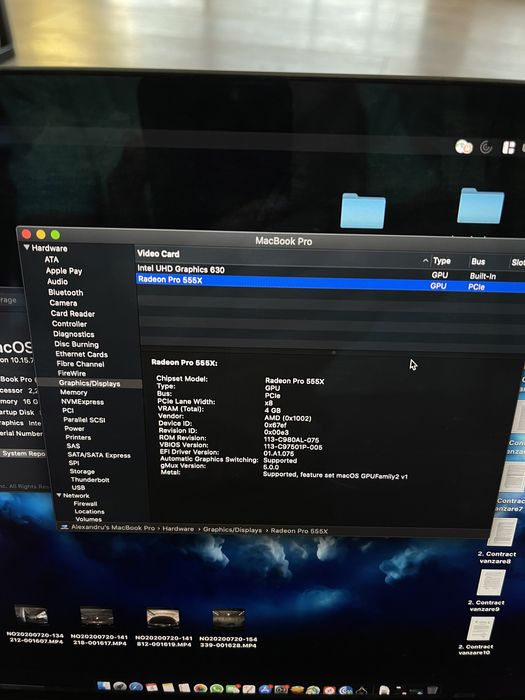Viewport: 525px width, 700px height.
Task: Select the Intel UHD Graphics 630 row
Action: tap(331, 271)
